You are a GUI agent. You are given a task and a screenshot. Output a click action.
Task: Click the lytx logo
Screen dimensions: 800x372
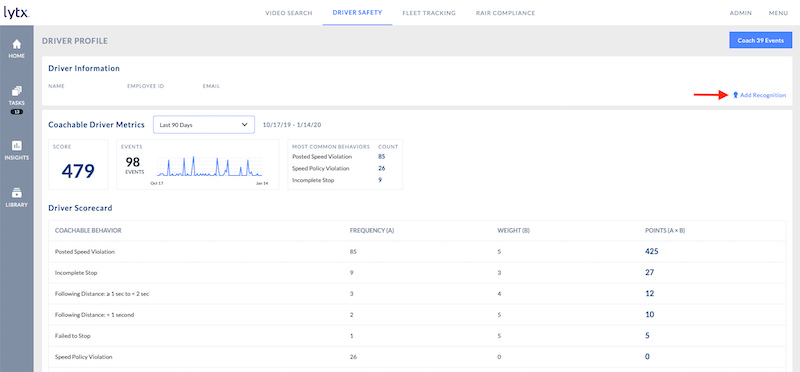(16, 13)
